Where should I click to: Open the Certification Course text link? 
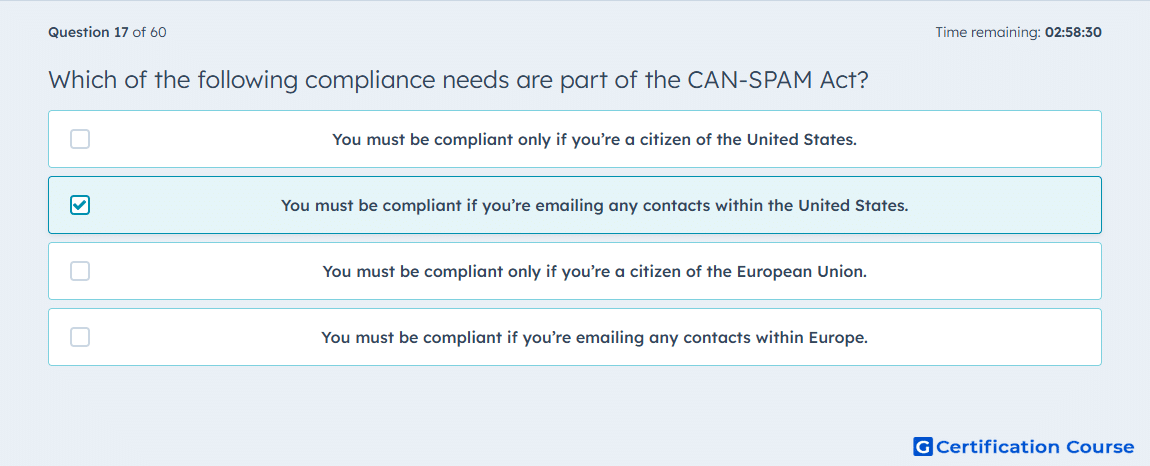click(x=1035, y=447)
